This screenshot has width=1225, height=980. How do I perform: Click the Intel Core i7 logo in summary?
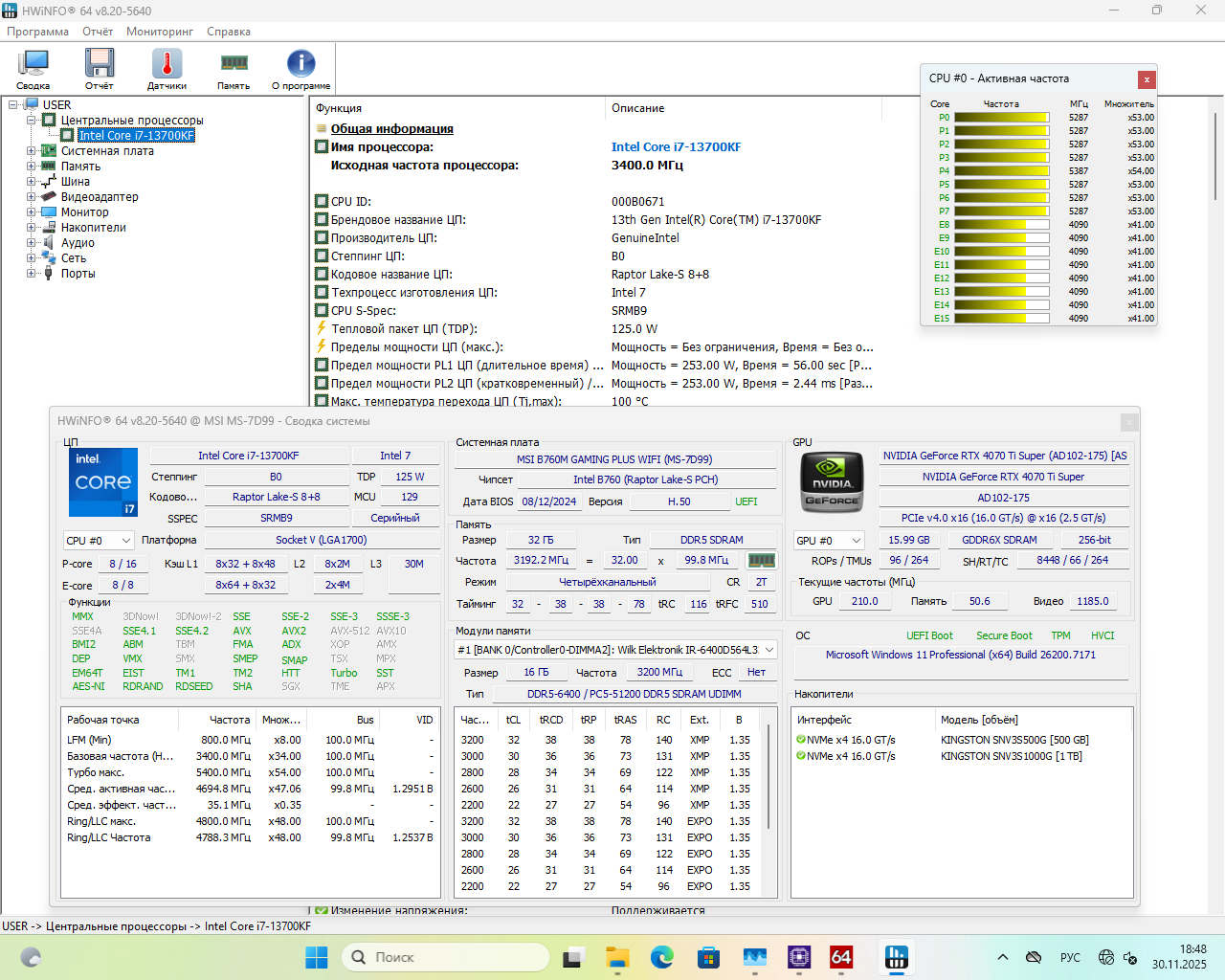point(103,482)
